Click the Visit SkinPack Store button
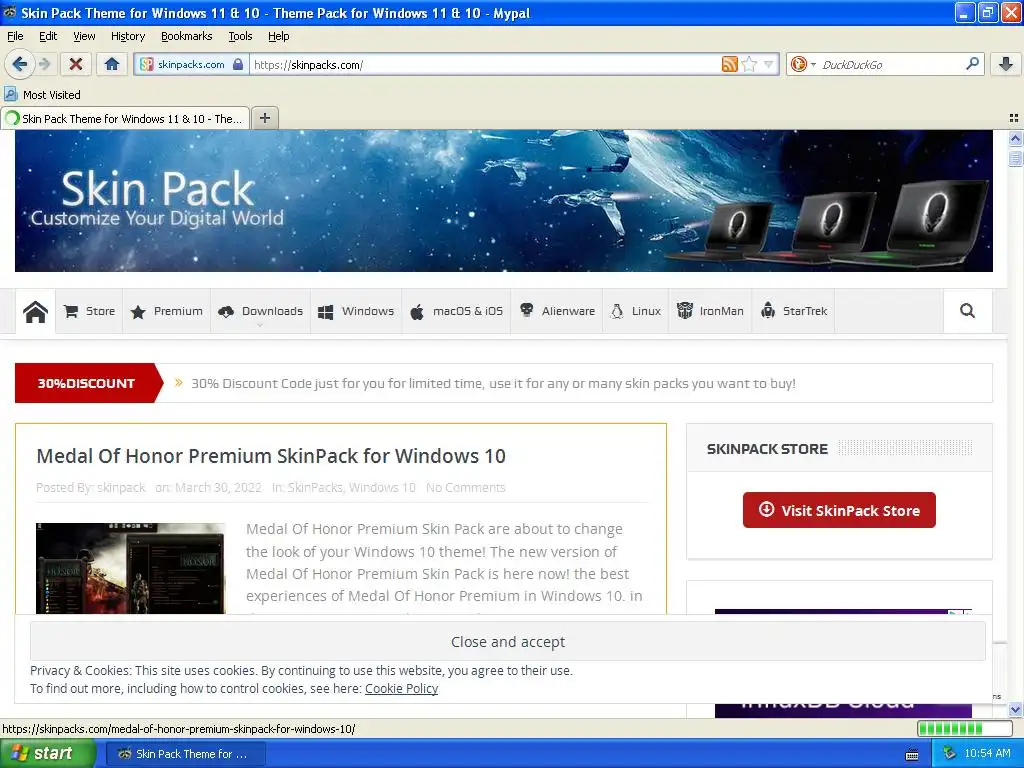Image resolution: width=1024 pixels, height=768 pixels. coord(839,510)
